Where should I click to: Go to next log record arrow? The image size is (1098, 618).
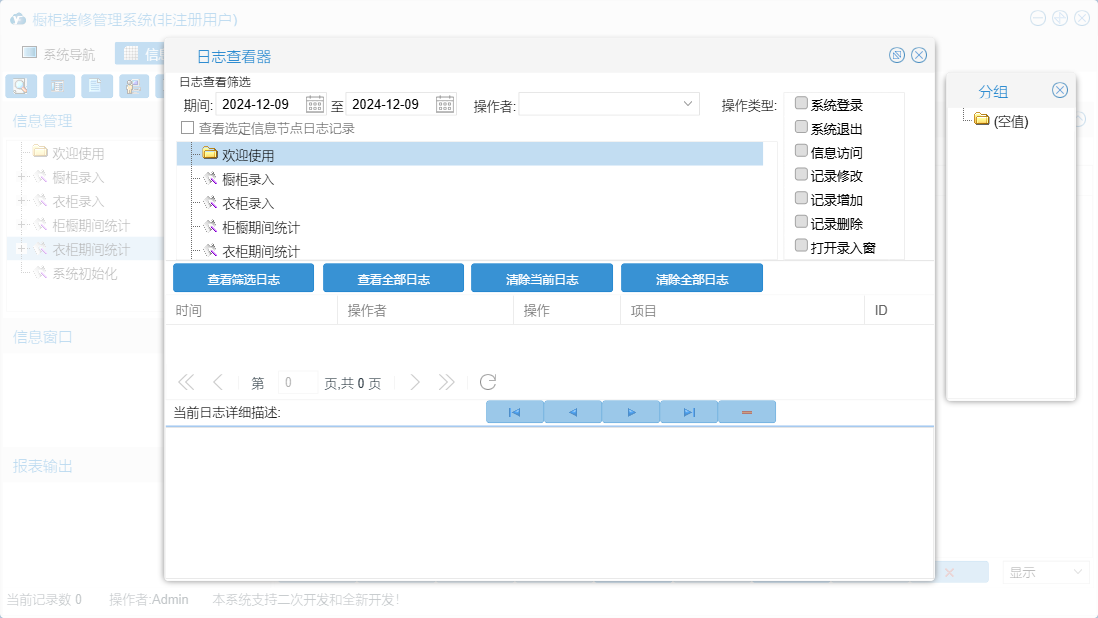coord(631,412)
